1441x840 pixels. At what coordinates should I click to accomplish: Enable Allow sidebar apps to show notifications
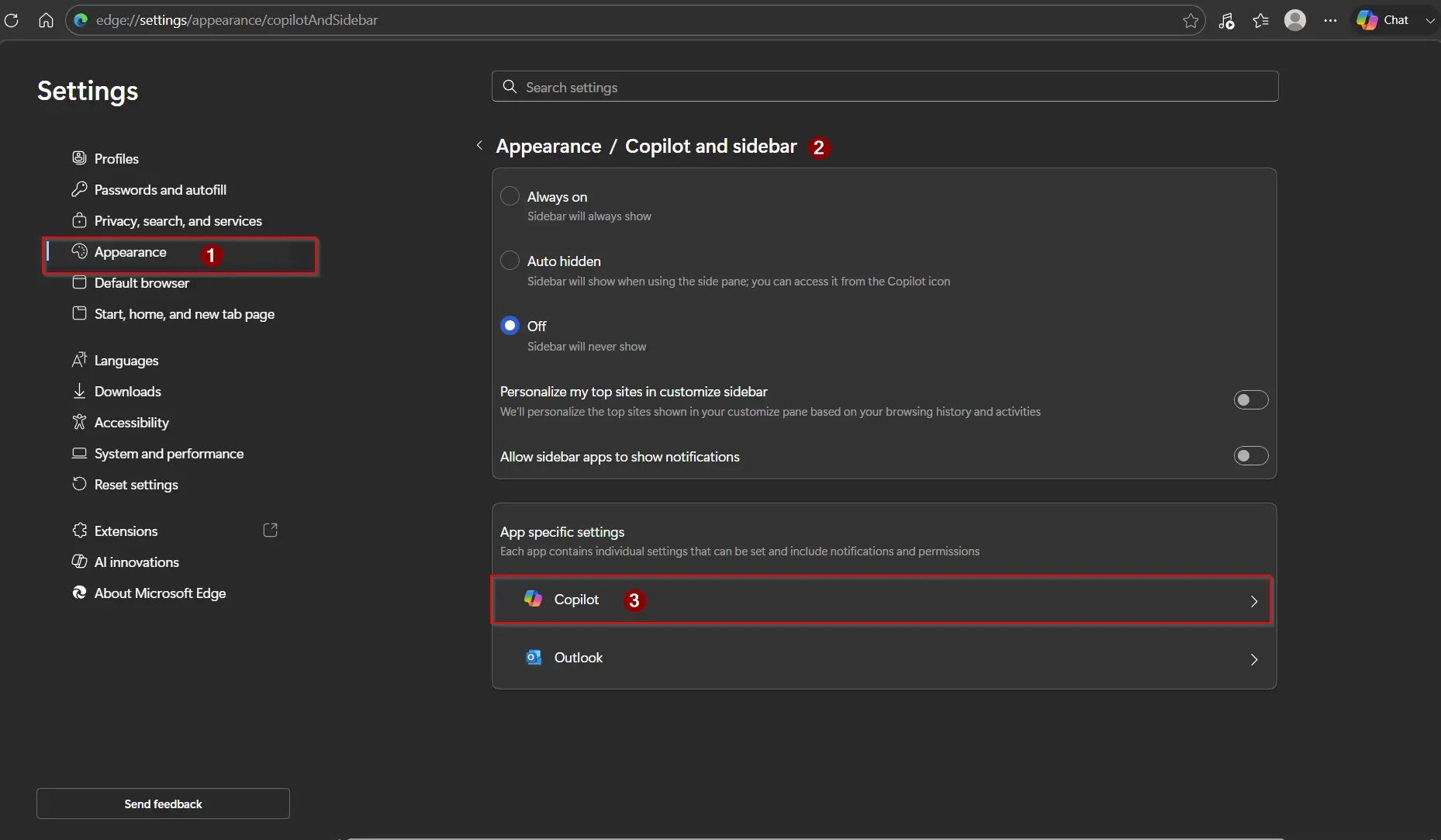point(1250,456)
